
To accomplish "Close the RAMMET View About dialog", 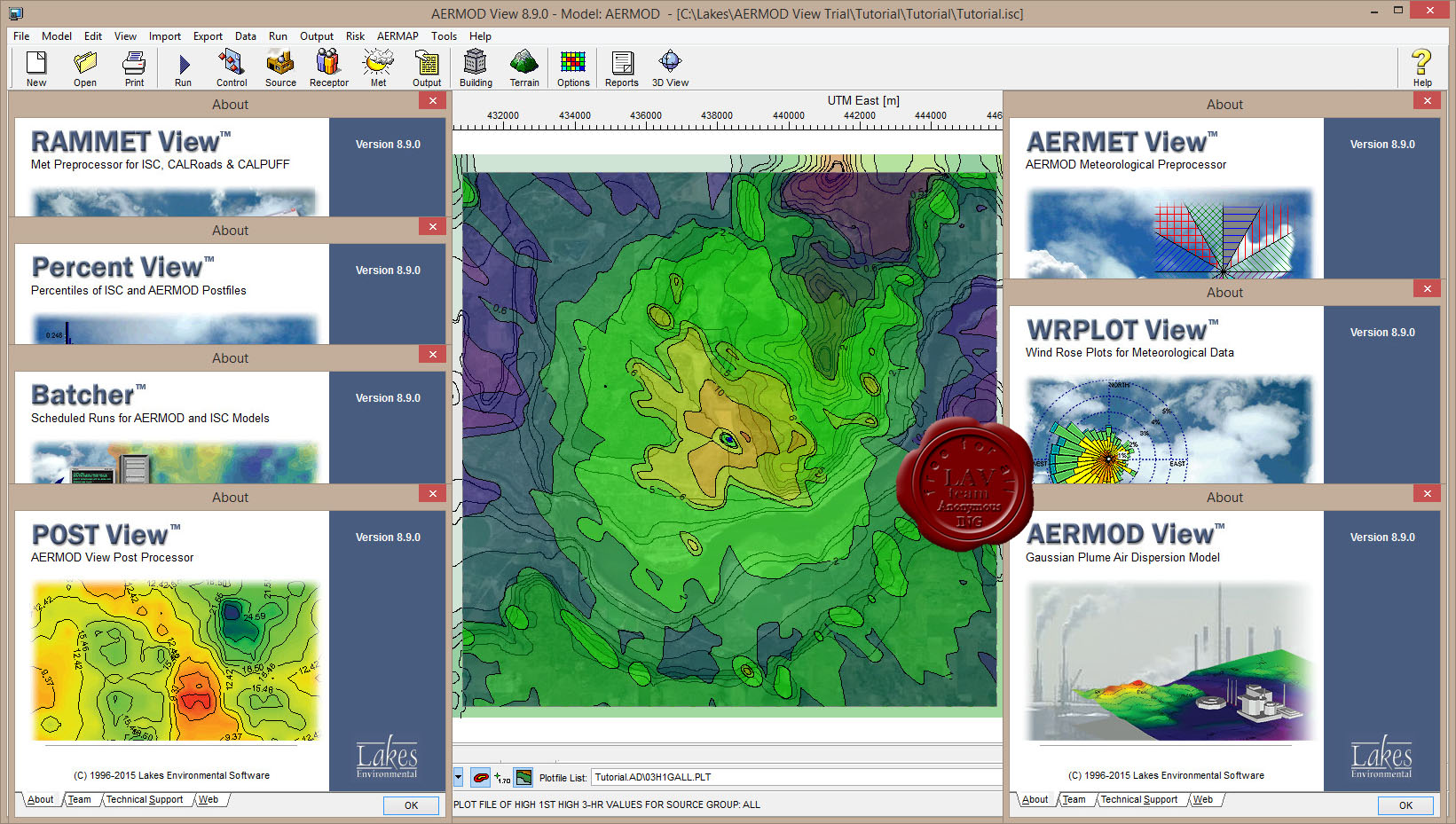I will pos(432,101).
